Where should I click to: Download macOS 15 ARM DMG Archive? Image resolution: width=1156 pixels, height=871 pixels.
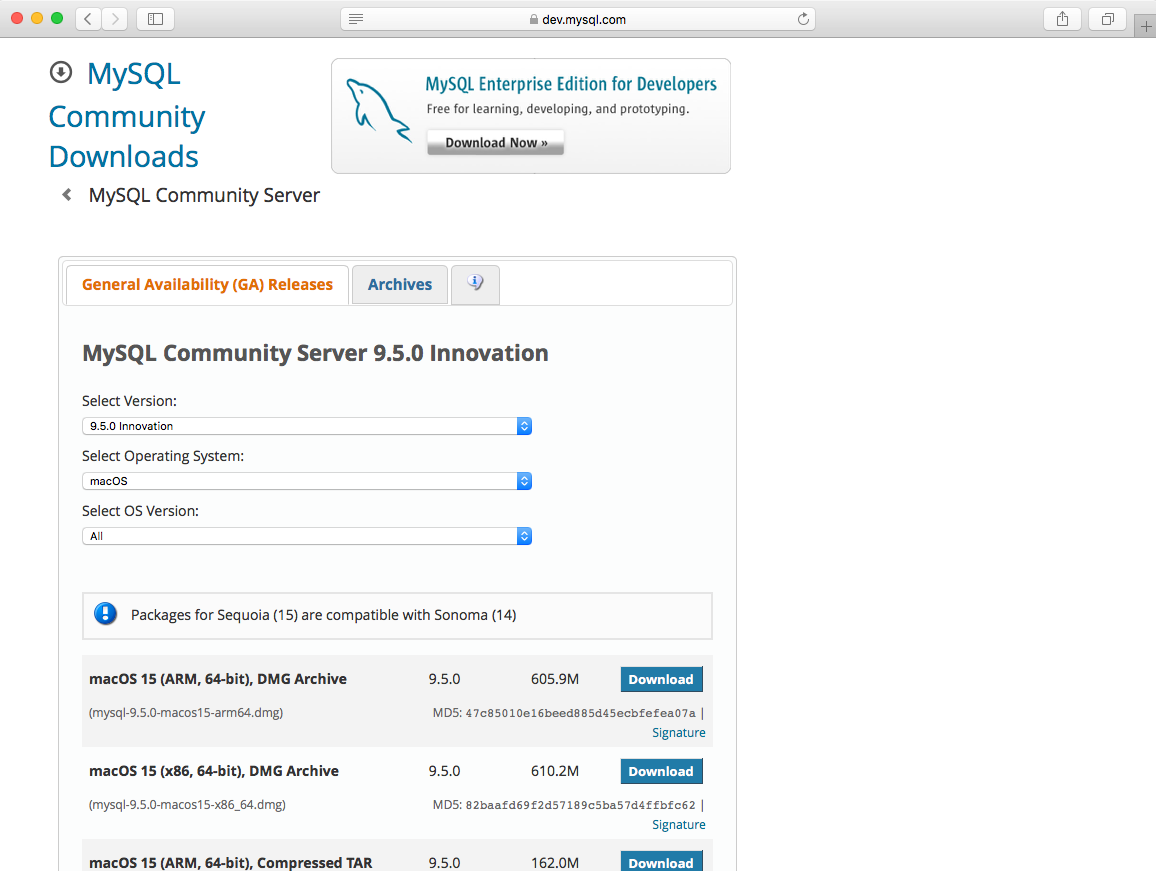pos(661,680)
